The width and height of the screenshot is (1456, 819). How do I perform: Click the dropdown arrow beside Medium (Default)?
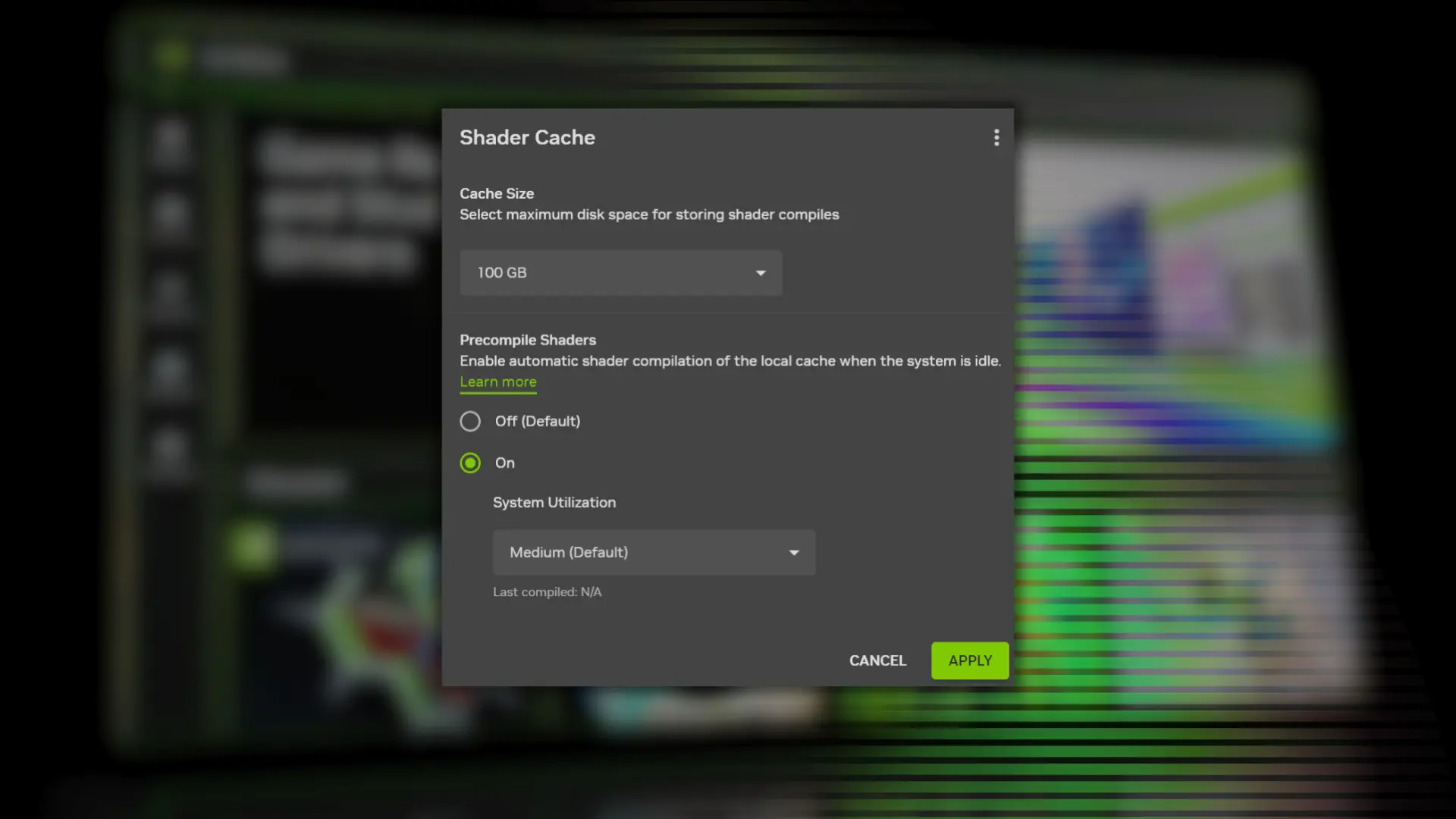tap(794, 553)
